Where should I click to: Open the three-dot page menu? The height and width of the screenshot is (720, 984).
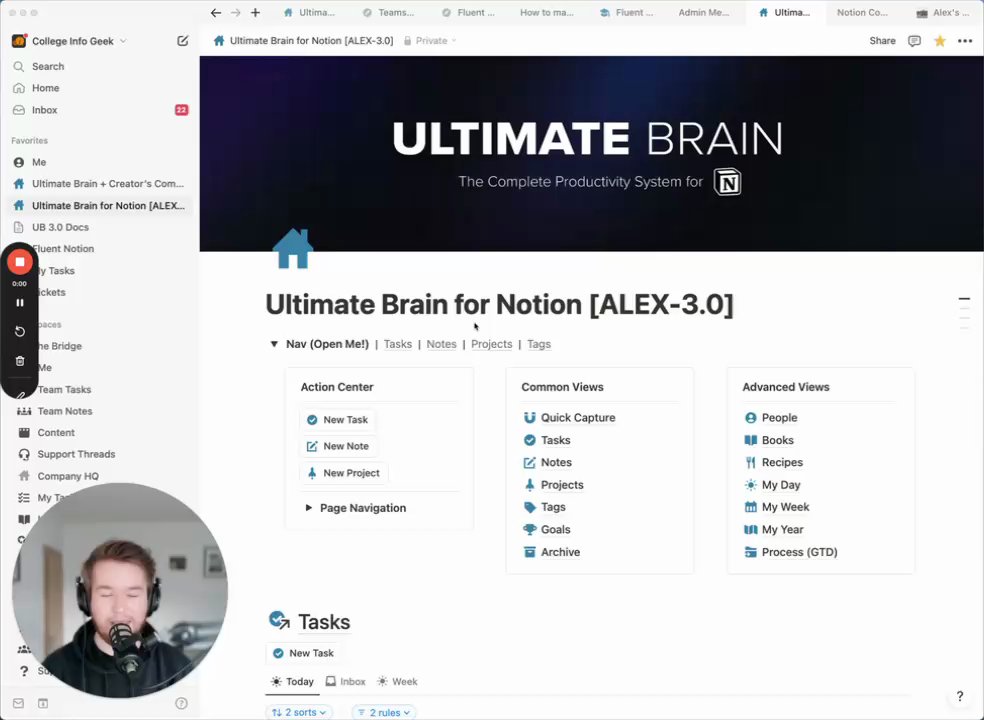965,41
